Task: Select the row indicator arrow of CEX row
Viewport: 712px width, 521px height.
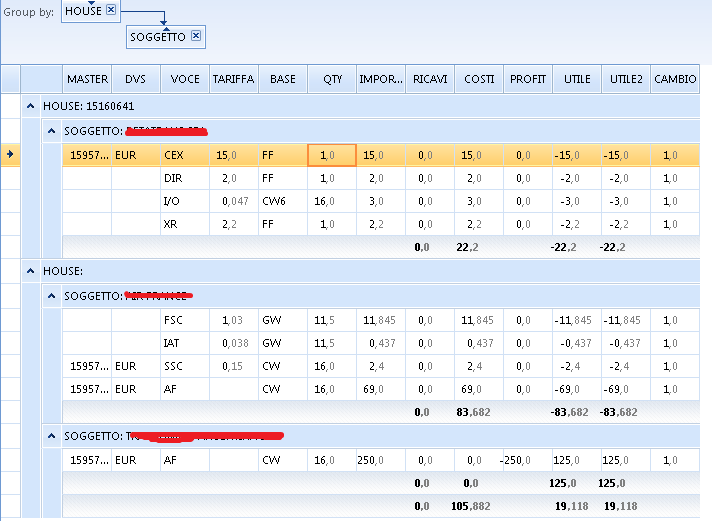Action: pos(10,155)
